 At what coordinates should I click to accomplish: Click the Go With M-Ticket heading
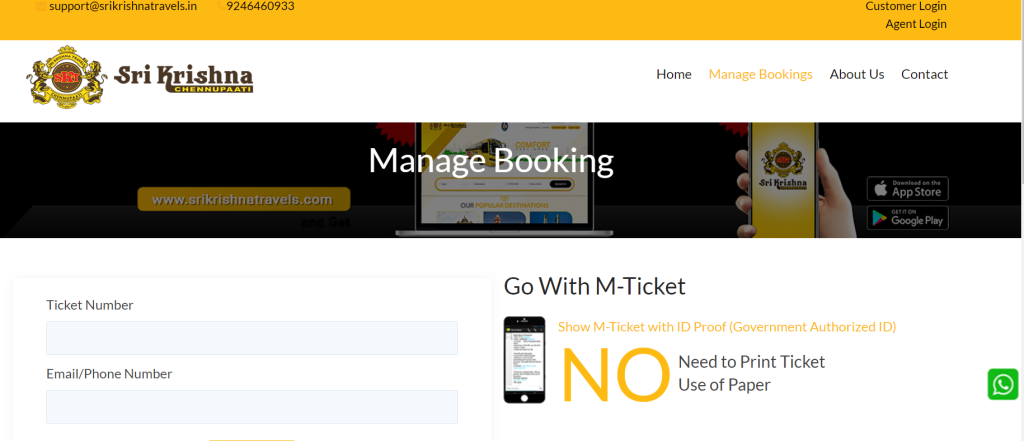click(x=594, y=286)
